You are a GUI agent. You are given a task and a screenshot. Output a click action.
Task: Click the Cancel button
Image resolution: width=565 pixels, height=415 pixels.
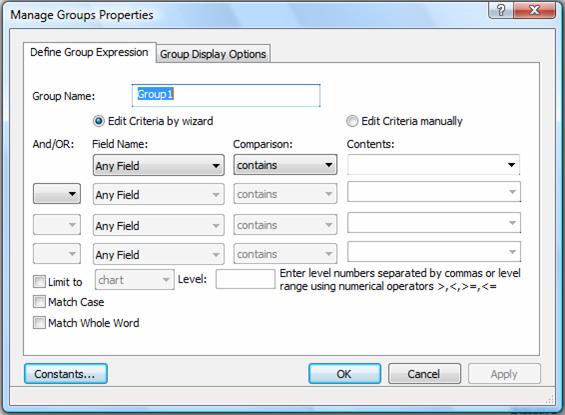click(424, 374)
